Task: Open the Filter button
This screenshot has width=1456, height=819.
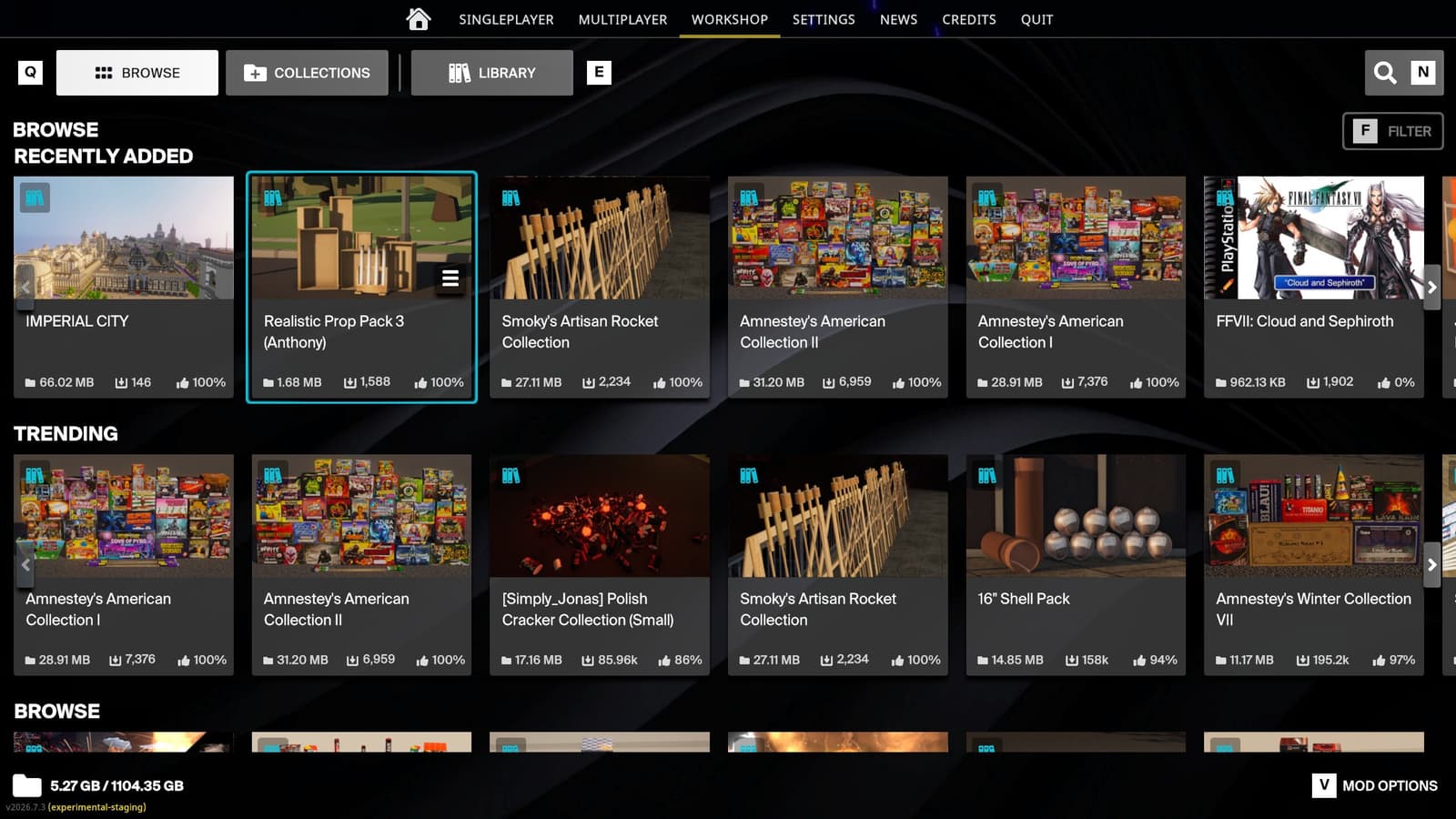Action: pyautogui.click(x=1392, y=131)
